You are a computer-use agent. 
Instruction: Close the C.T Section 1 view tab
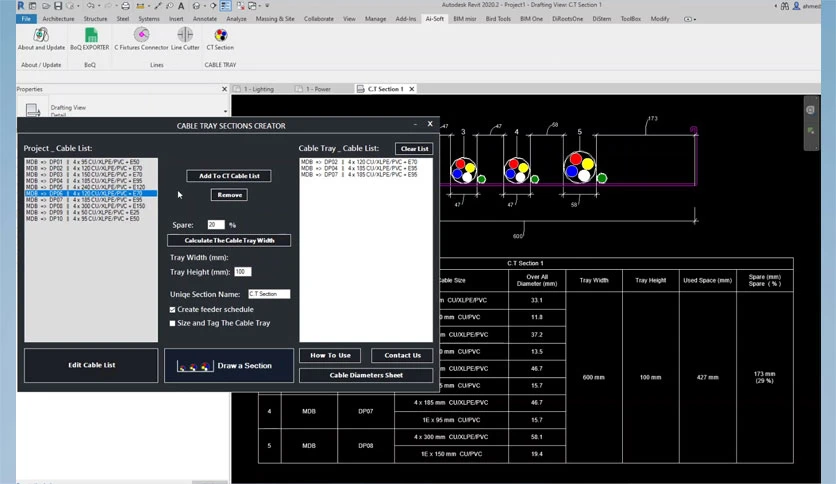(412, 89)
